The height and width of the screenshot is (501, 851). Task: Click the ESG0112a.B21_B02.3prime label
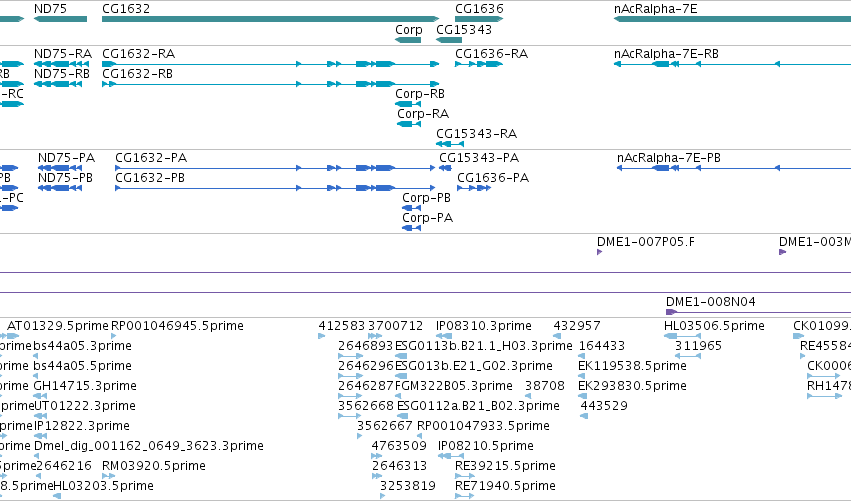tap(478, 406)
